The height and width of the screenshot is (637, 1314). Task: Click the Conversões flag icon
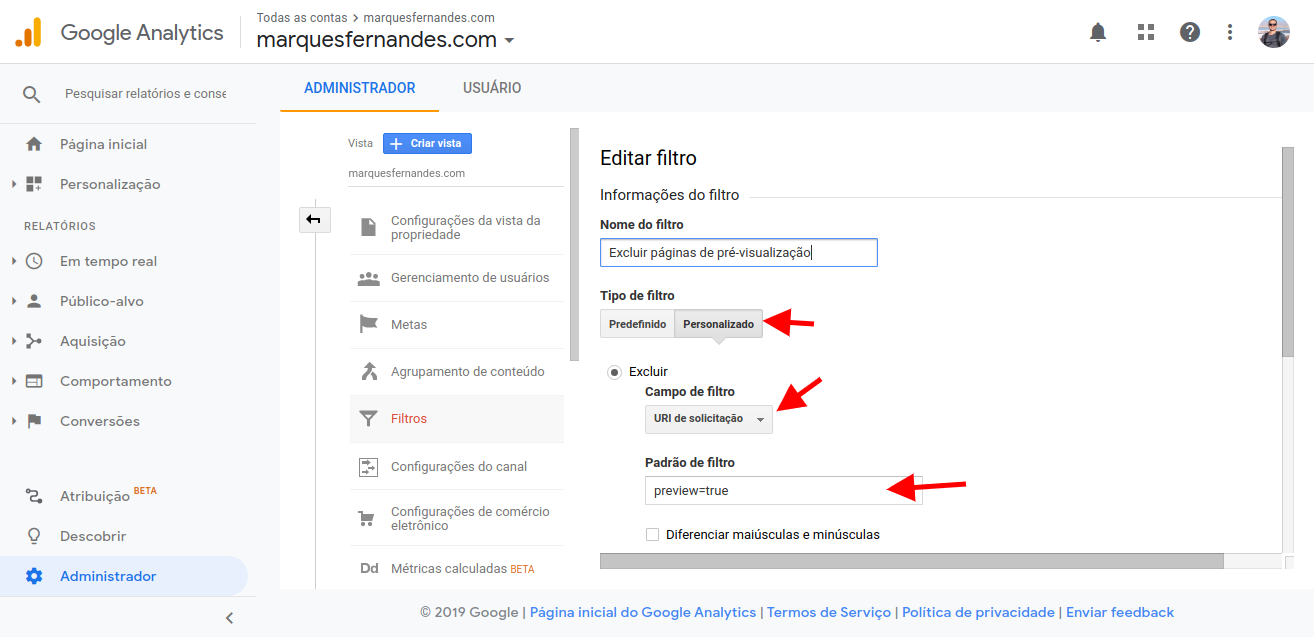point(34,421)
